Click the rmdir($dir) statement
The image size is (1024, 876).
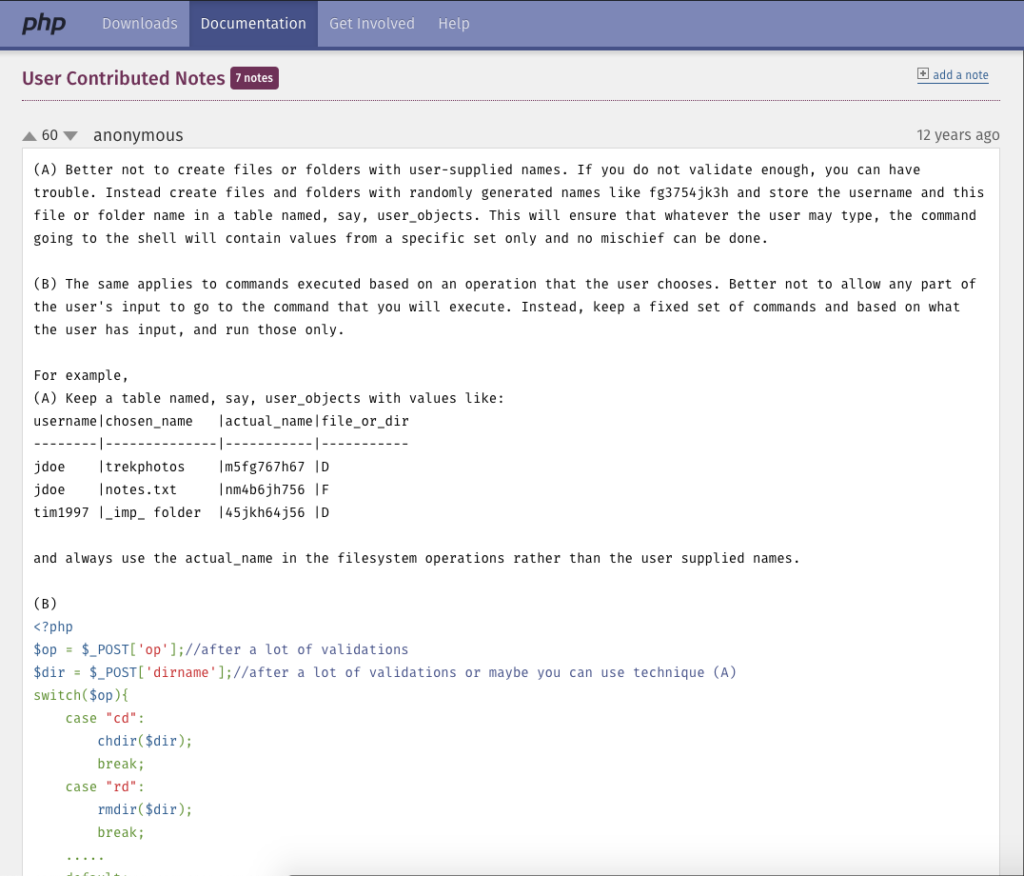coord(144,810)
